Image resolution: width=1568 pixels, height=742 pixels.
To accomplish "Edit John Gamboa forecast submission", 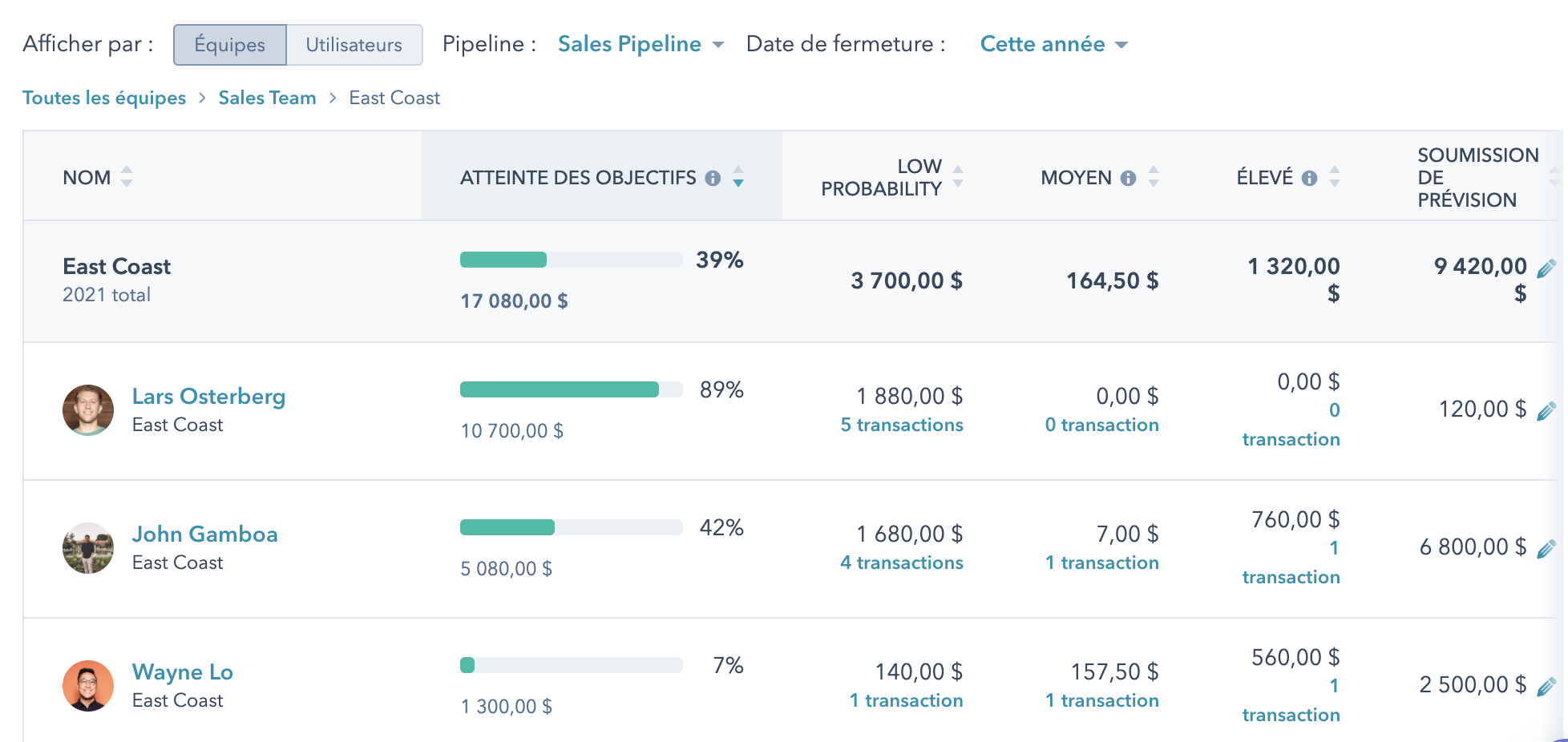I will click(x=1546, y=549).
